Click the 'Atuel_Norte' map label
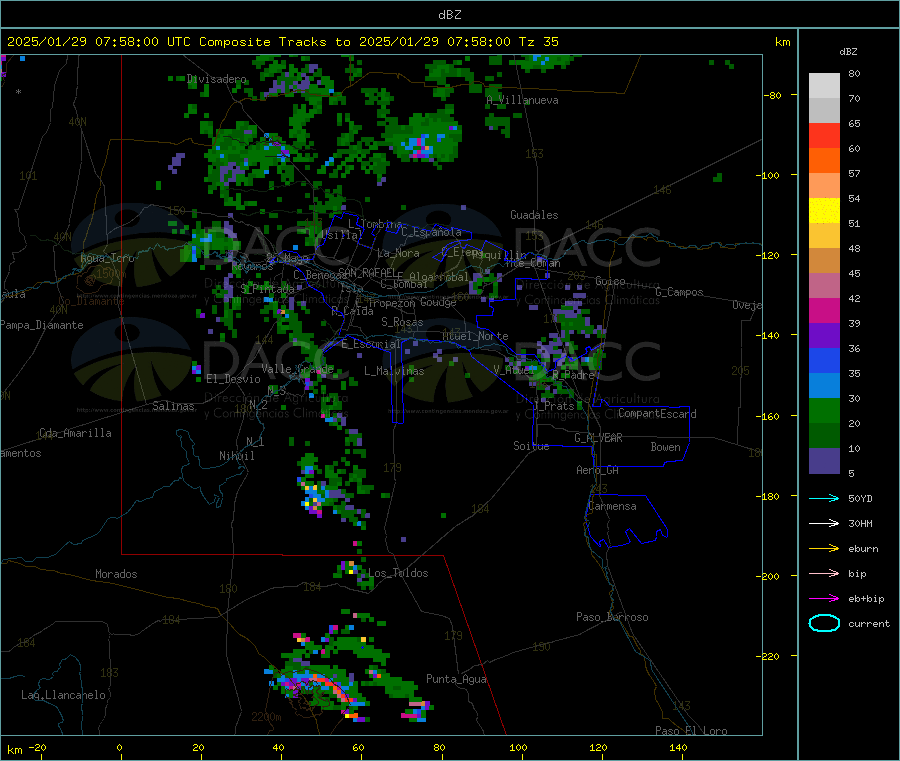Viewport: 900px width, 761px height. [x=475, y=336]
